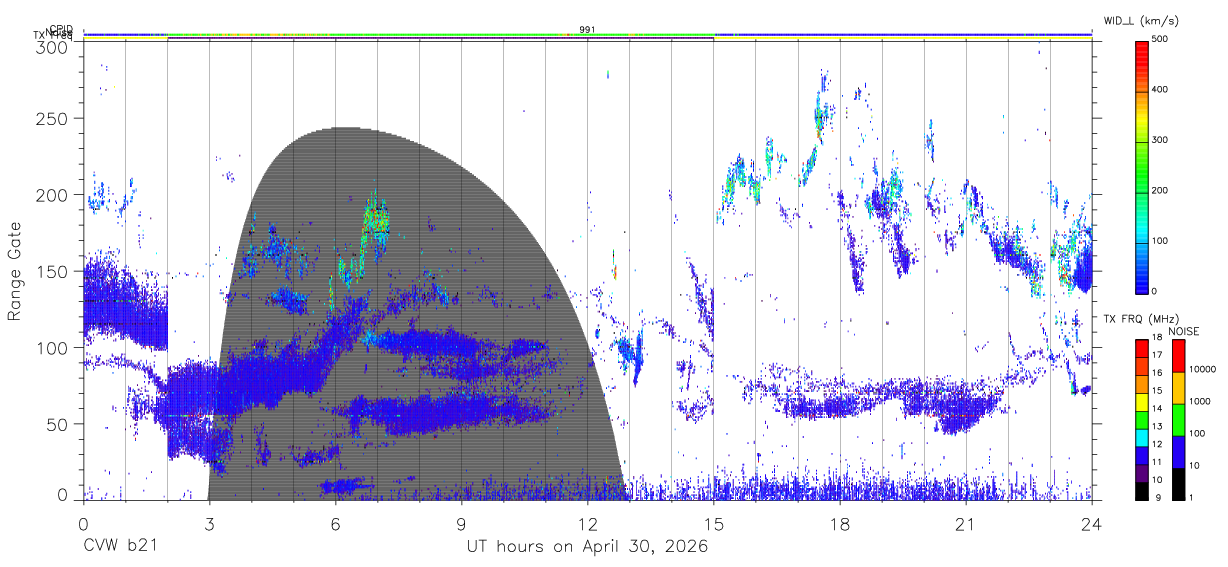Click the 991 CPID value at top

coord(587,30)
